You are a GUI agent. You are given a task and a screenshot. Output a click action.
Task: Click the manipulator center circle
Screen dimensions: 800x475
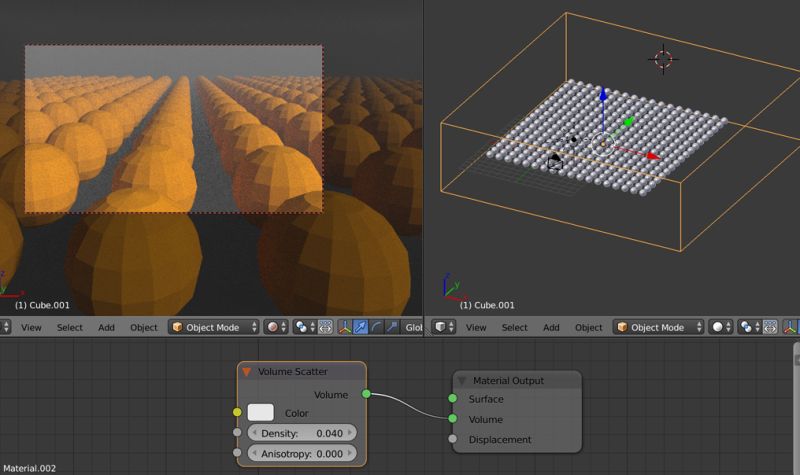[603, 144]
